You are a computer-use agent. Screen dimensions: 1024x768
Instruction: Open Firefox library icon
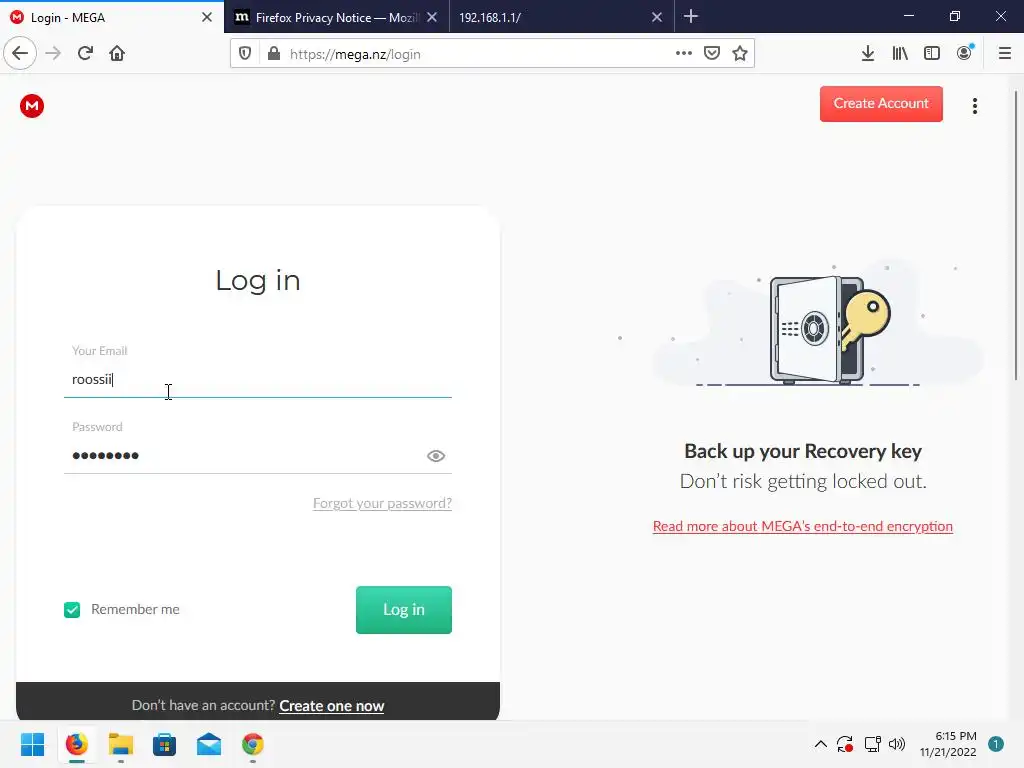click(x=900, y=54)
